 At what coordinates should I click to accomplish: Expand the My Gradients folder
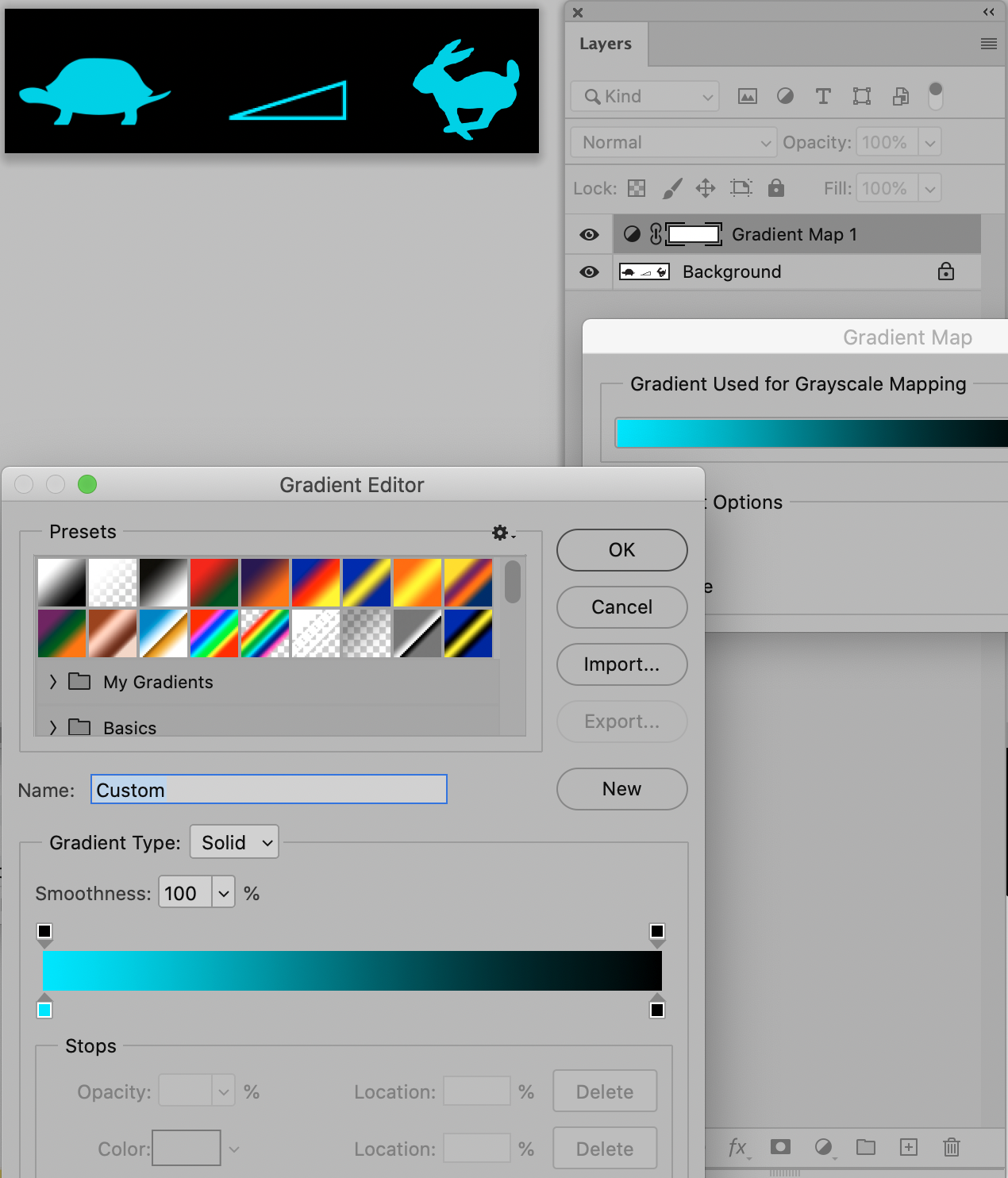52,681
